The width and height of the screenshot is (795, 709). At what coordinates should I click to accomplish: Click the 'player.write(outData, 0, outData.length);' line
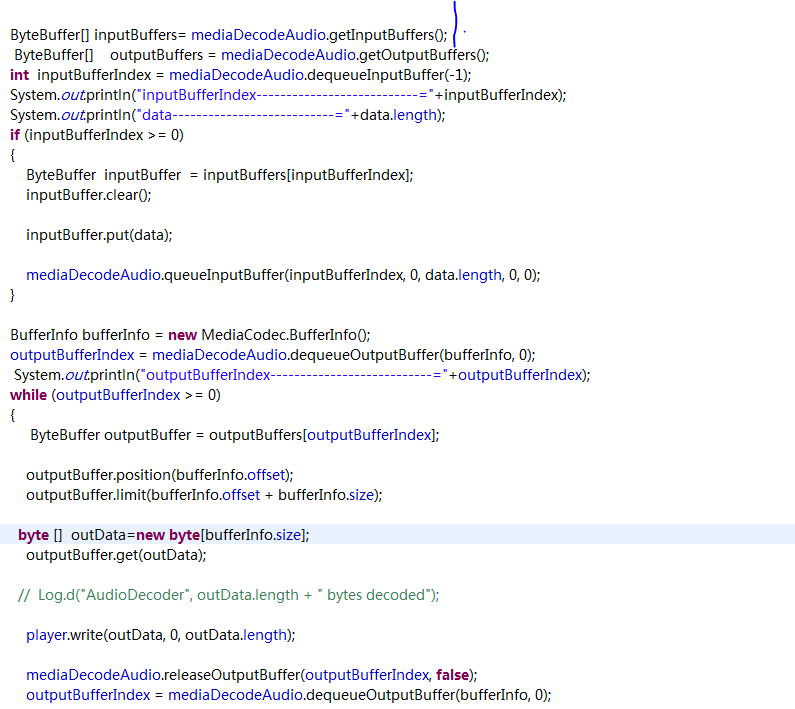[x=161, y=635]
